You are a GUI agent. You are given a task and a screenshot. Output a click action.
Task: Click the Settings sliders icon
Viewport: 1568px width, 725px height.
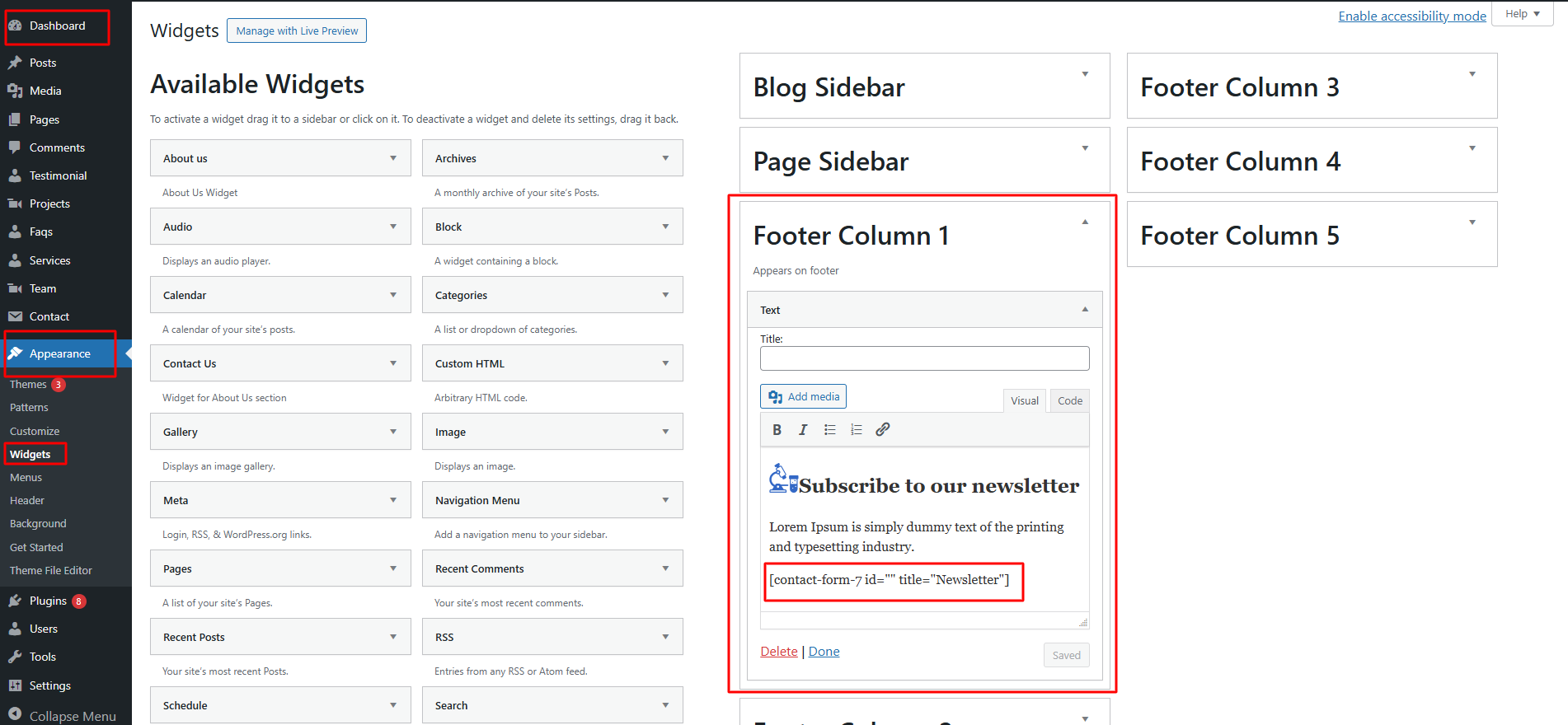[x=15, y=685]
